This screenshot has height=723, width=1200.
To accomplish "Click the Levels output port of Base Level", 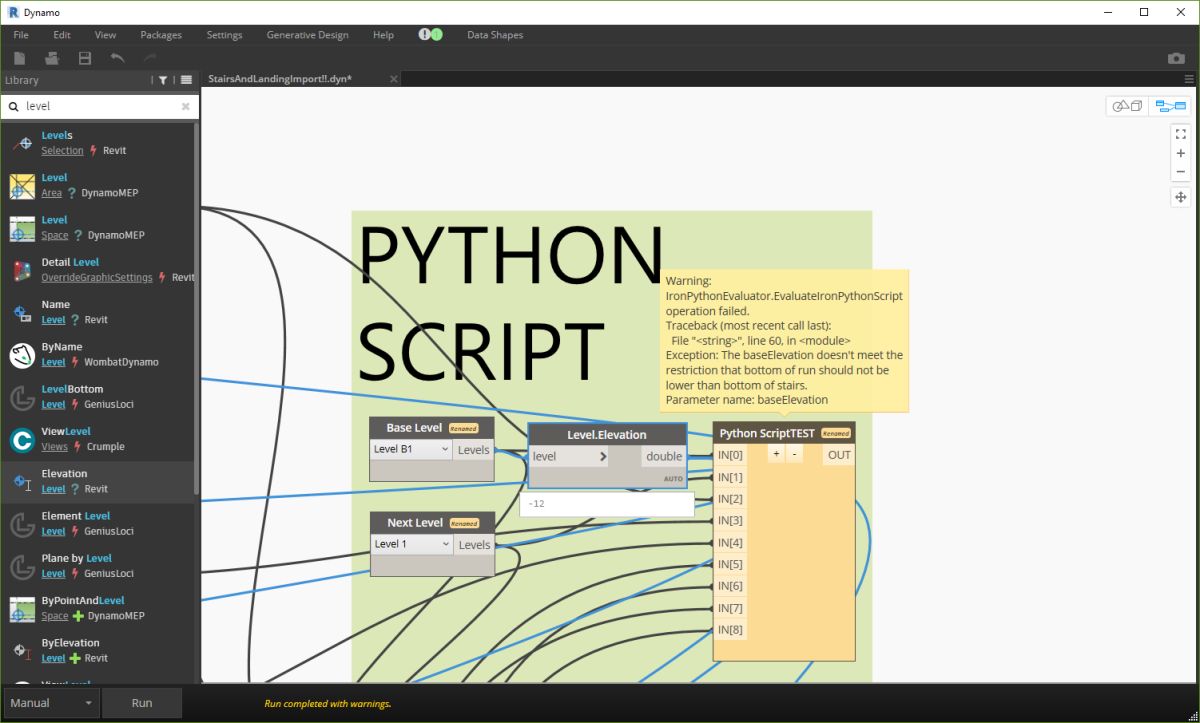I will pyautogui.click(x=473, y=450).
